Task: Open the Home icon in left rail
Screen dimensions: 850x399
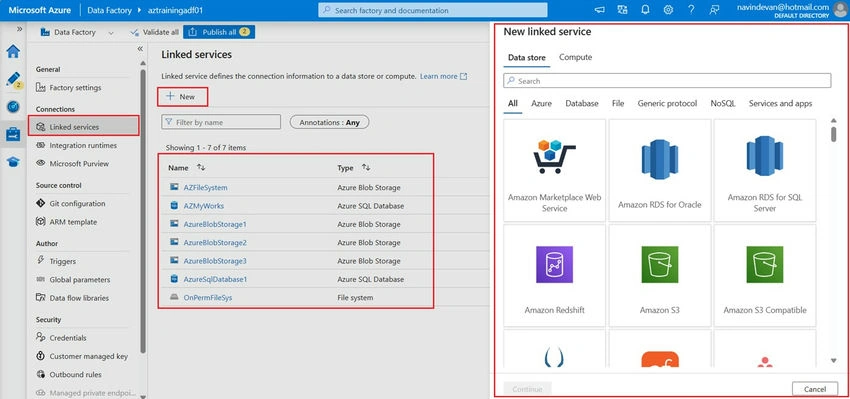Action: [13, 52]
